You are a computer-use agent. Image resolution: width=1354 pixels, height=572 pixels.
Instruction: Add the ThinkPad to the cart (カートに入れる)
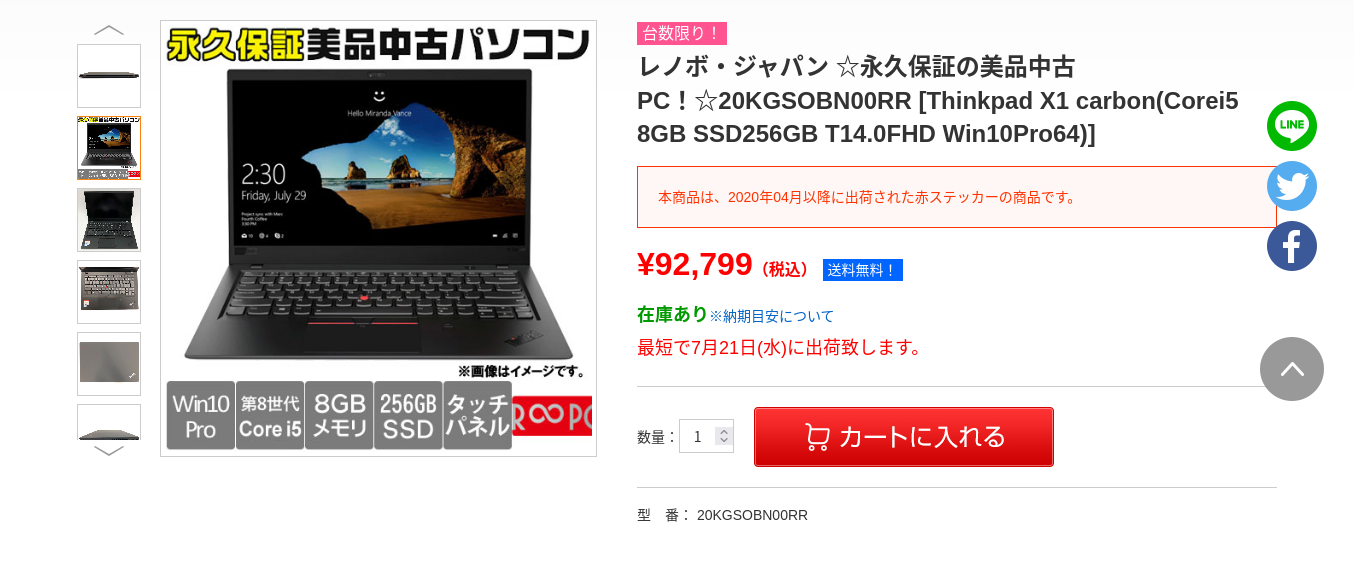point(903,437)
